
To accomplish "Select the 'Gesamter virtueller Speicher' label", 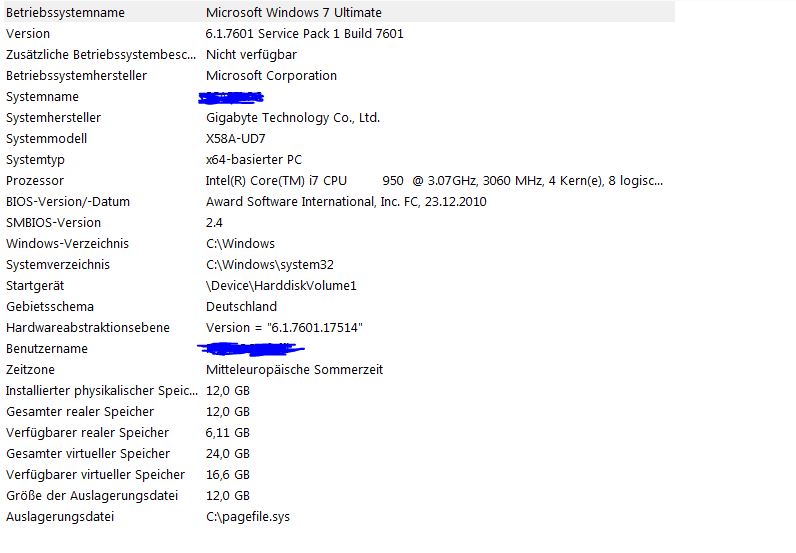I will (88, 453).
